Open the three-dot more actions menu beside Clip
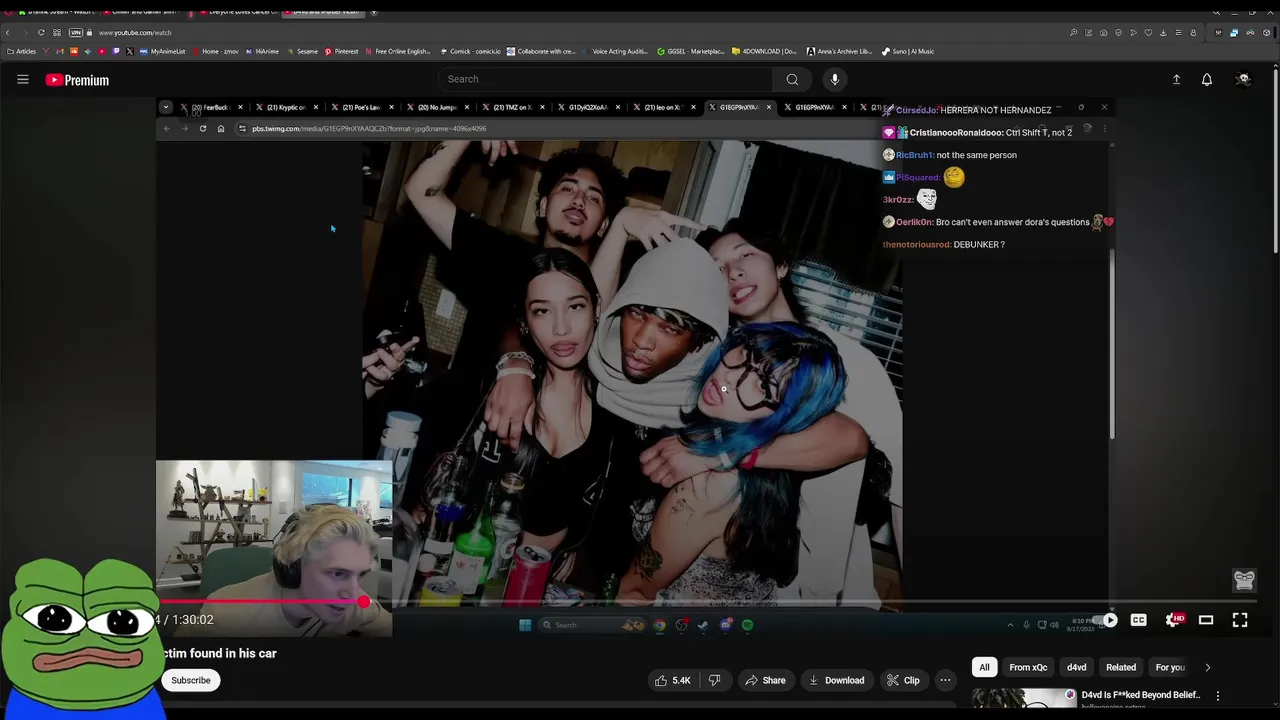This screenshot has width=1280, height=720. (945, 680)
